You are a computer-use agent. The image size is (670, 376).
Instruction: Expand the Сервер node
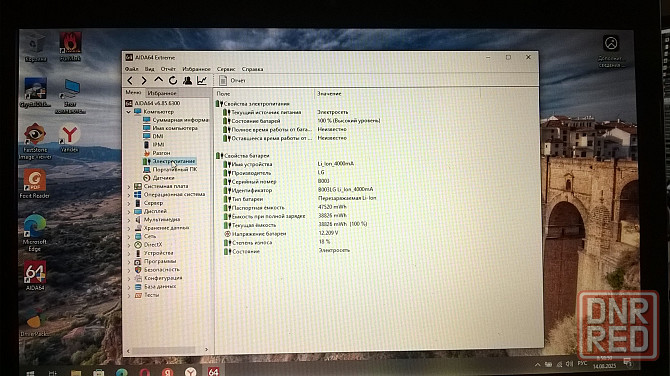tap(129, 203)
